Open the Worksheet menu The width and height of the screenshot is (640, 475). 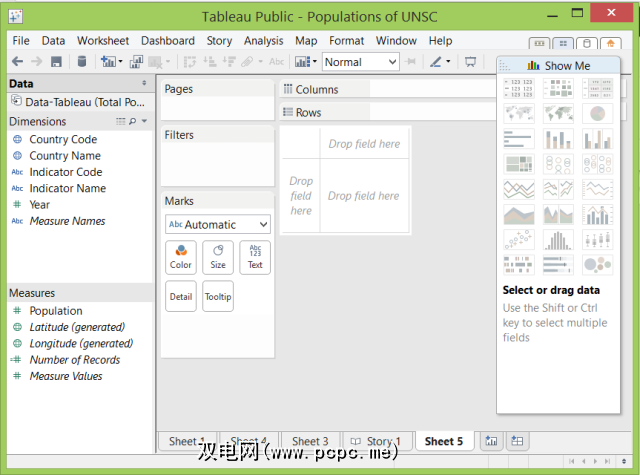(103, 41)
